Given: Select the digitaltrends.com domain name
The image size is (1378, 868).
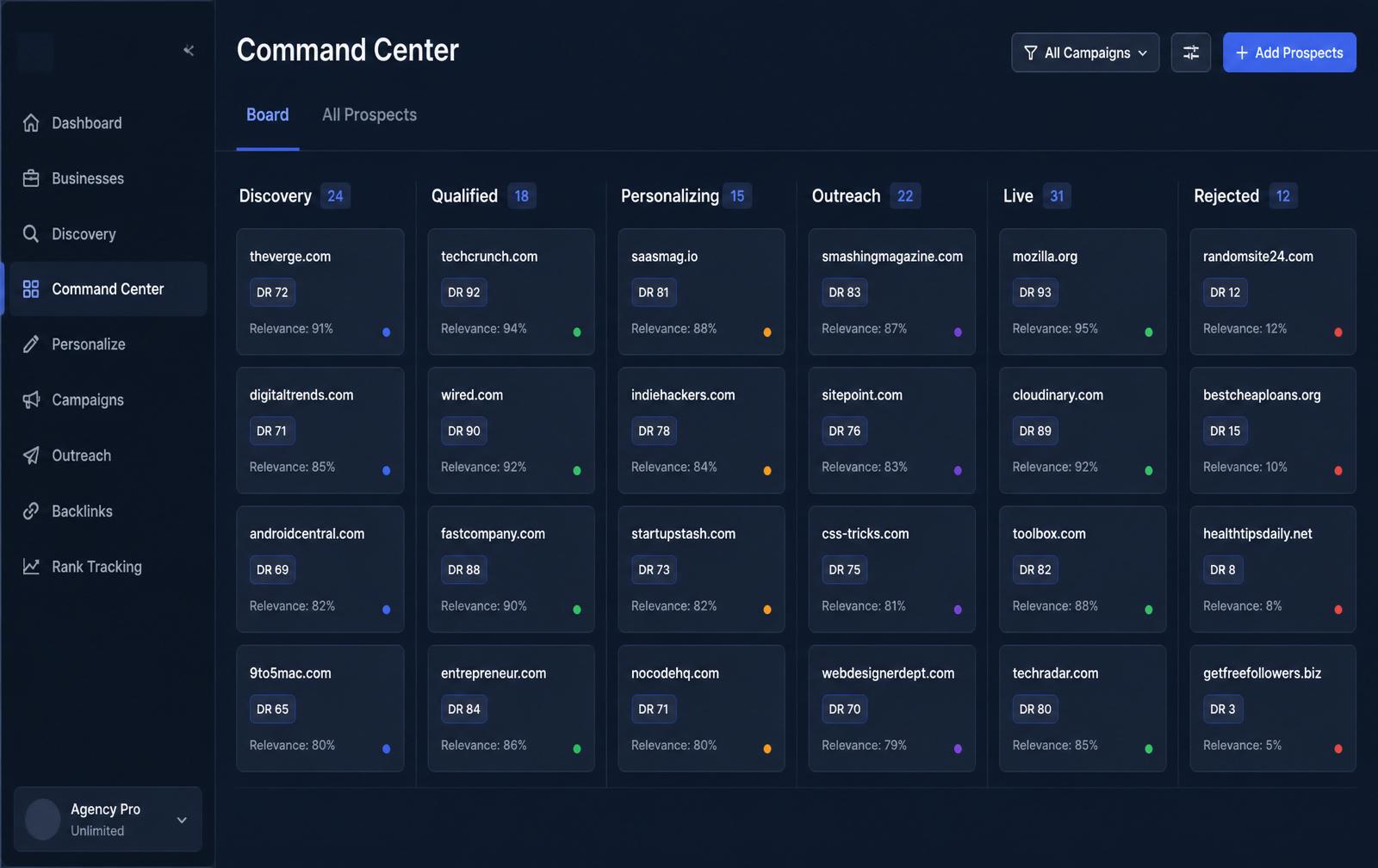Looking at the screenshot, I should [x=301, y=395].
